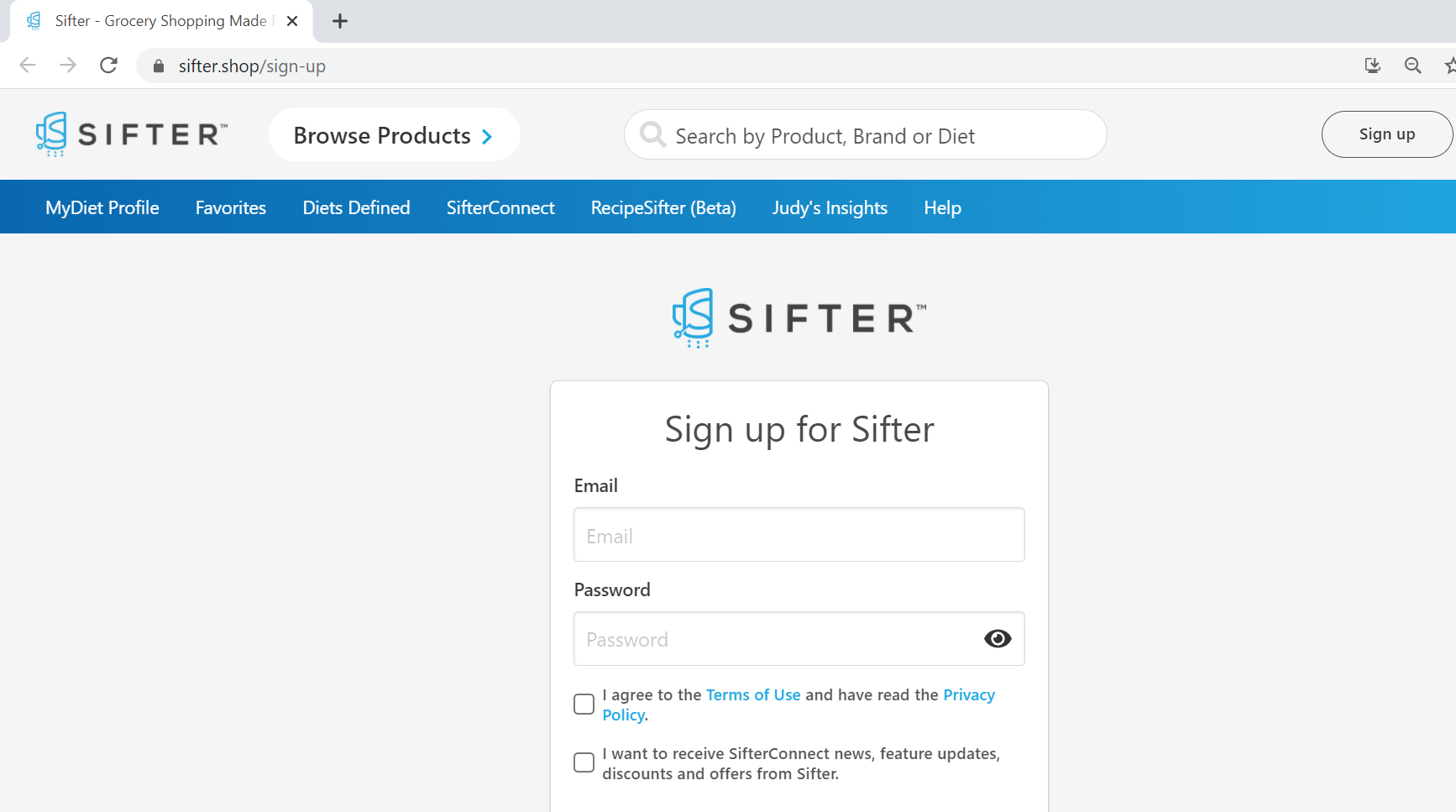Screen dimensions: 1456x812
Task: Select Judy's Insights in the navigation bar
Action: tap(830, 207)
